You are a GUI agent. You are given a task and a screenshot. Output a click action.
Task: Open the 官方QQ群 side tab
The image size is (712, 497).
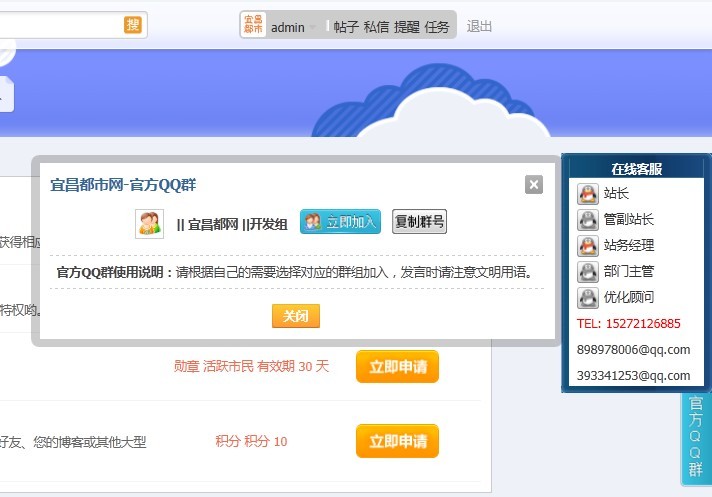[x=696, y=437]
